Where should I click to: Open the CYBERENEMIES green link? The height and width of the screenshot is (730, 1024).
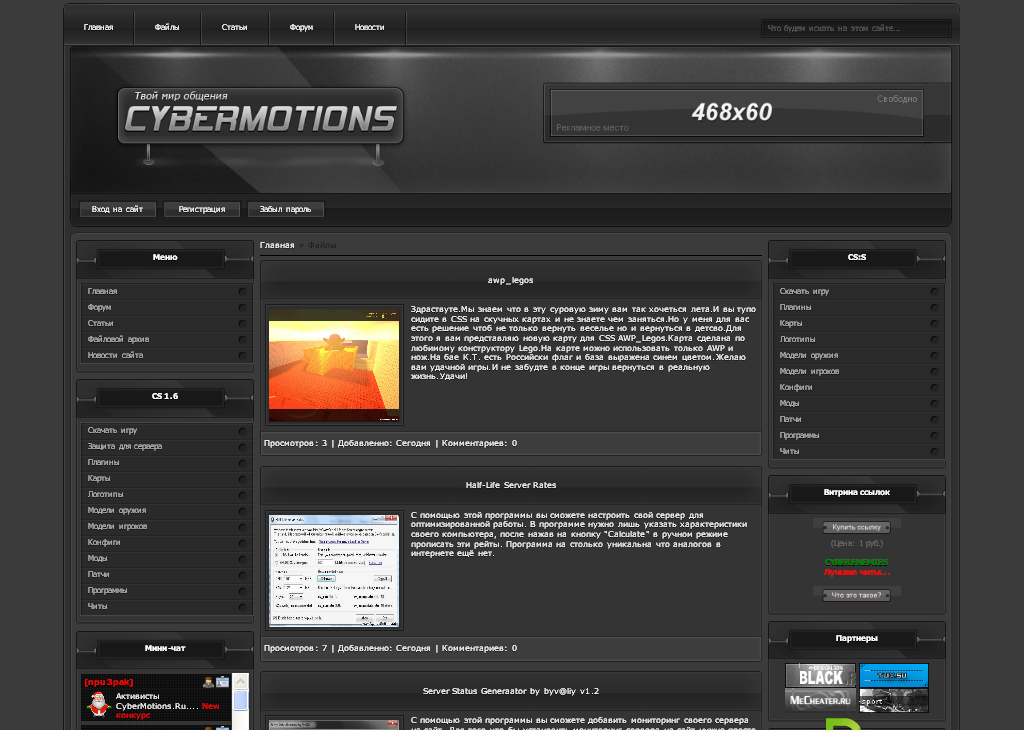(x=856, y=562)
